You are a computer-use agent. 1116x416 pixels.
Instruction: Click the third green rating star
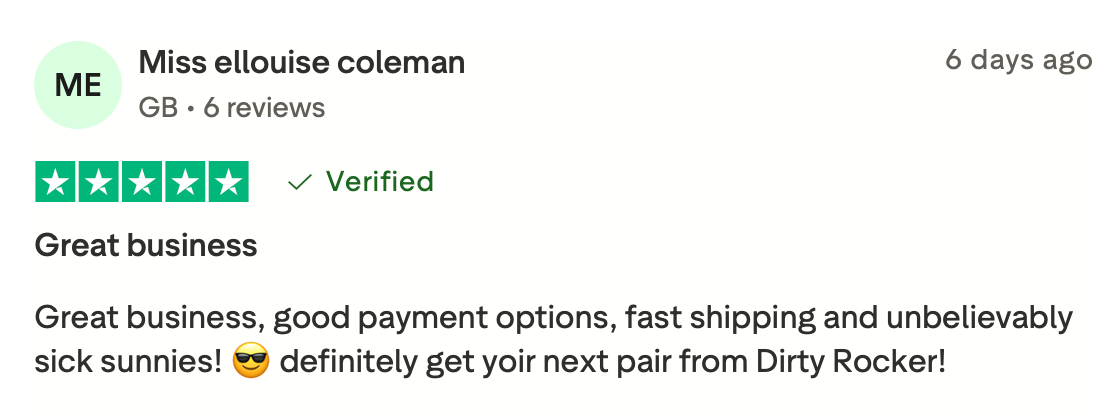[x=142, y=182]
